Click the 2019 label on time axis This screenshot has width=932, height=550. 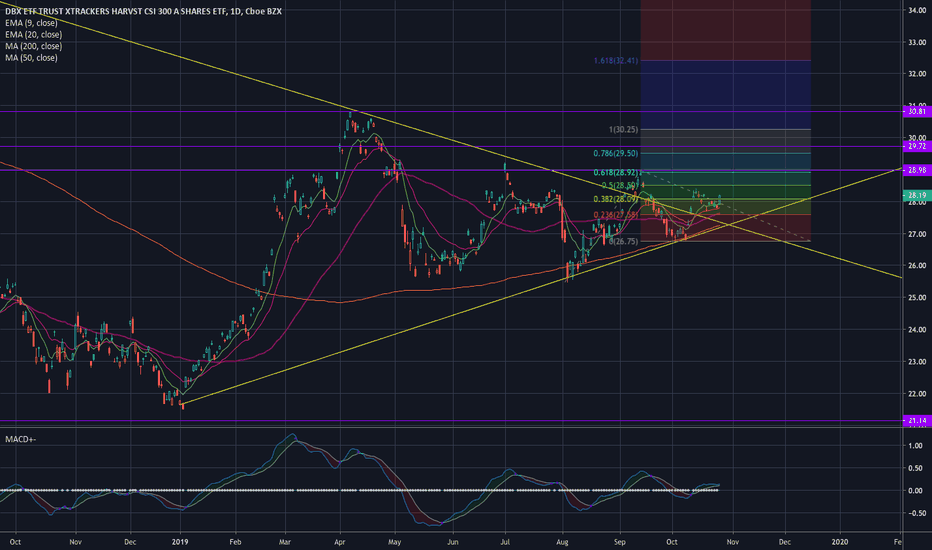click(x=180, y=542)
